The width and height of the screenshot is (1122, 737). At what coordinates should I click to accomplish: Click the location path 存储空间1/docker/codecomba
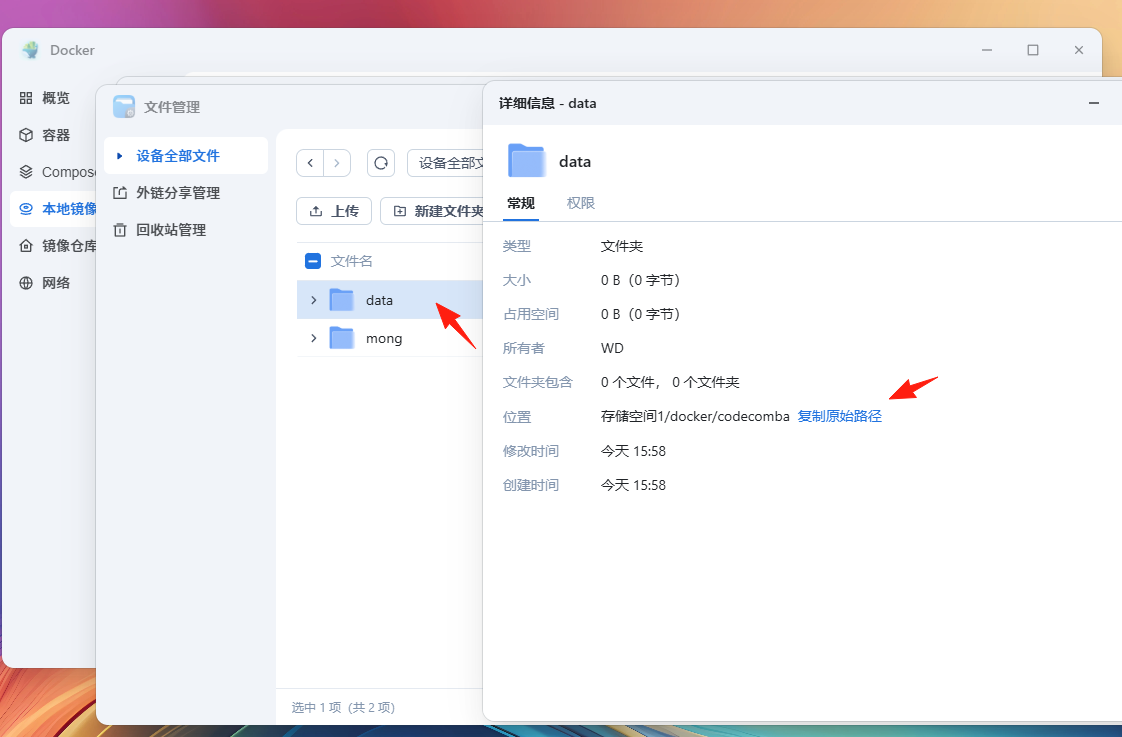pos(695,416)
